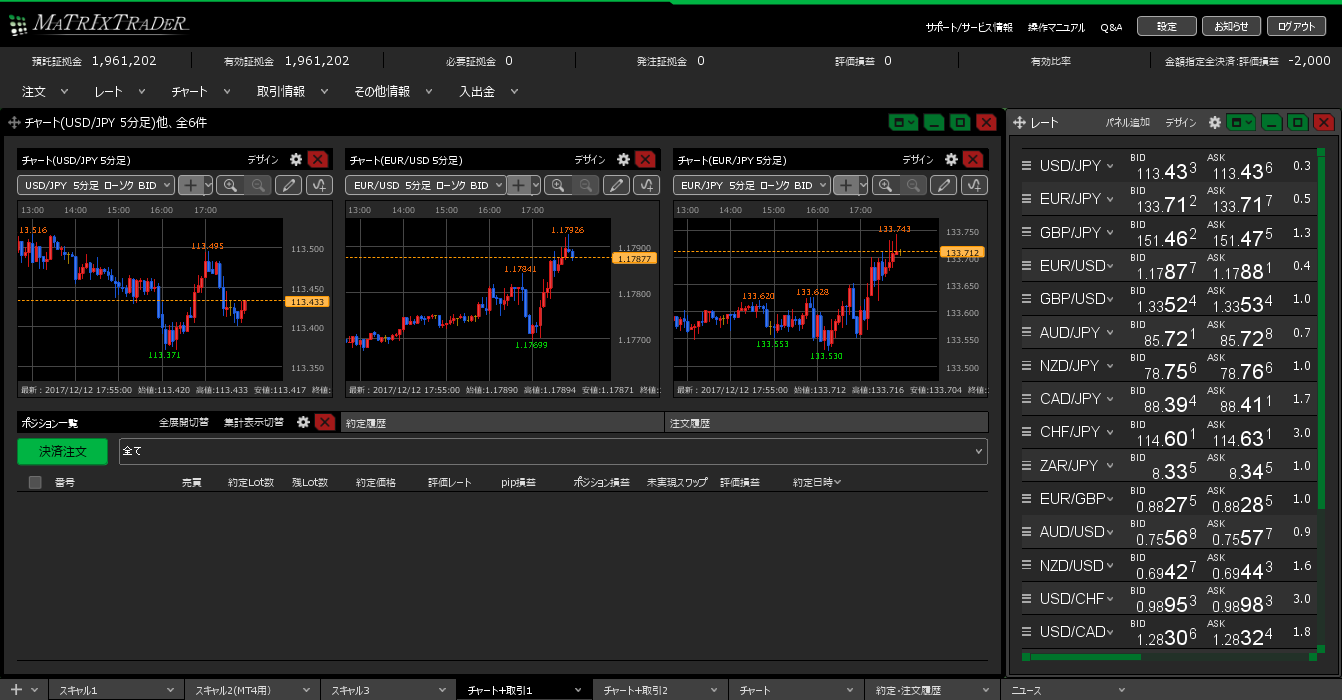Image resolution: width=1342 pixels, height=700 pixels.
Task: Open the サポート/サービス情報 link
Action: click(968, 28)
